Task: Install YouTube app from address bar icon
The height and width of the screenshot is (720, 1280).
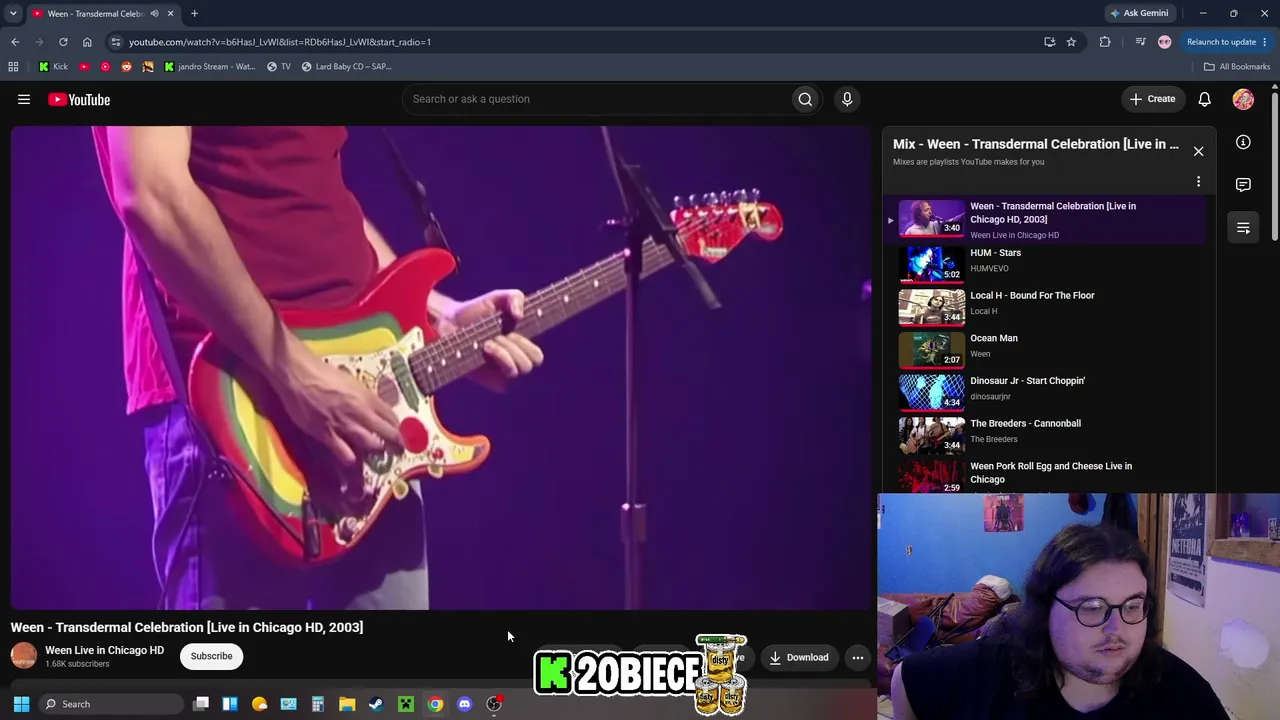Action: [x=1049, y=42]
